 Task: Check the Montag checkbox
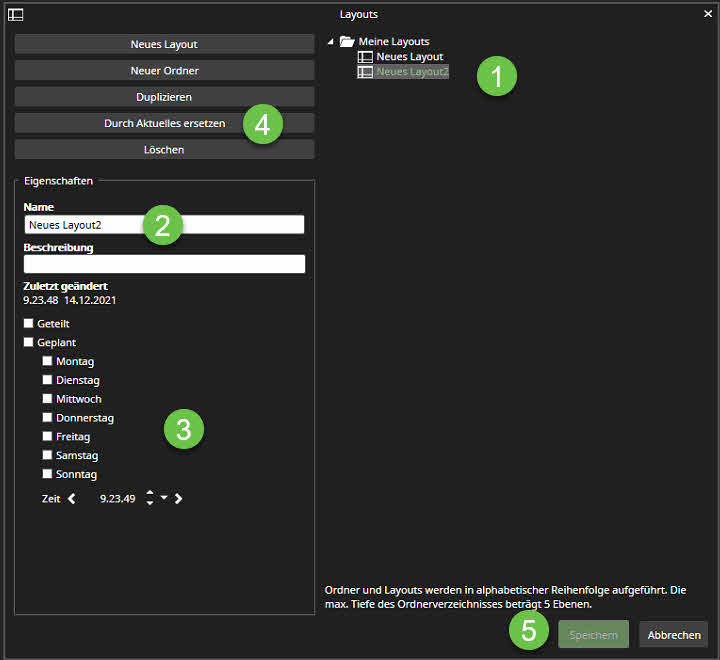tap(47, 361)
